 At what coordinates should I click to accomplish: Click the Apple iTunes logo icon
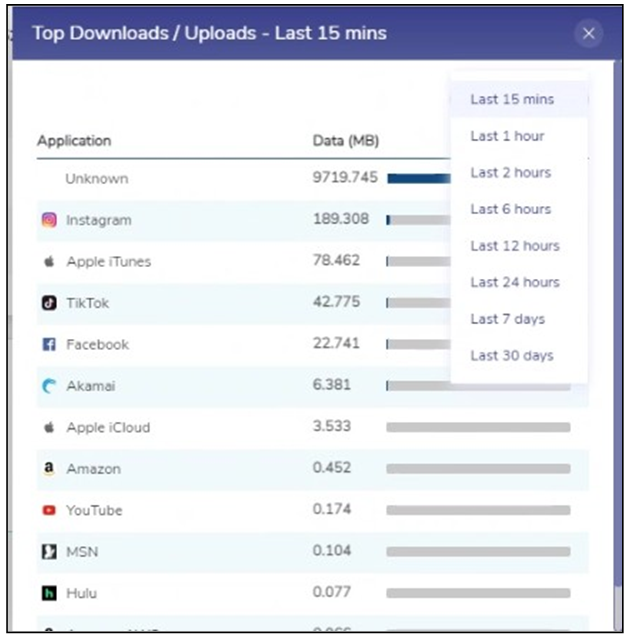tap(48, 262)
